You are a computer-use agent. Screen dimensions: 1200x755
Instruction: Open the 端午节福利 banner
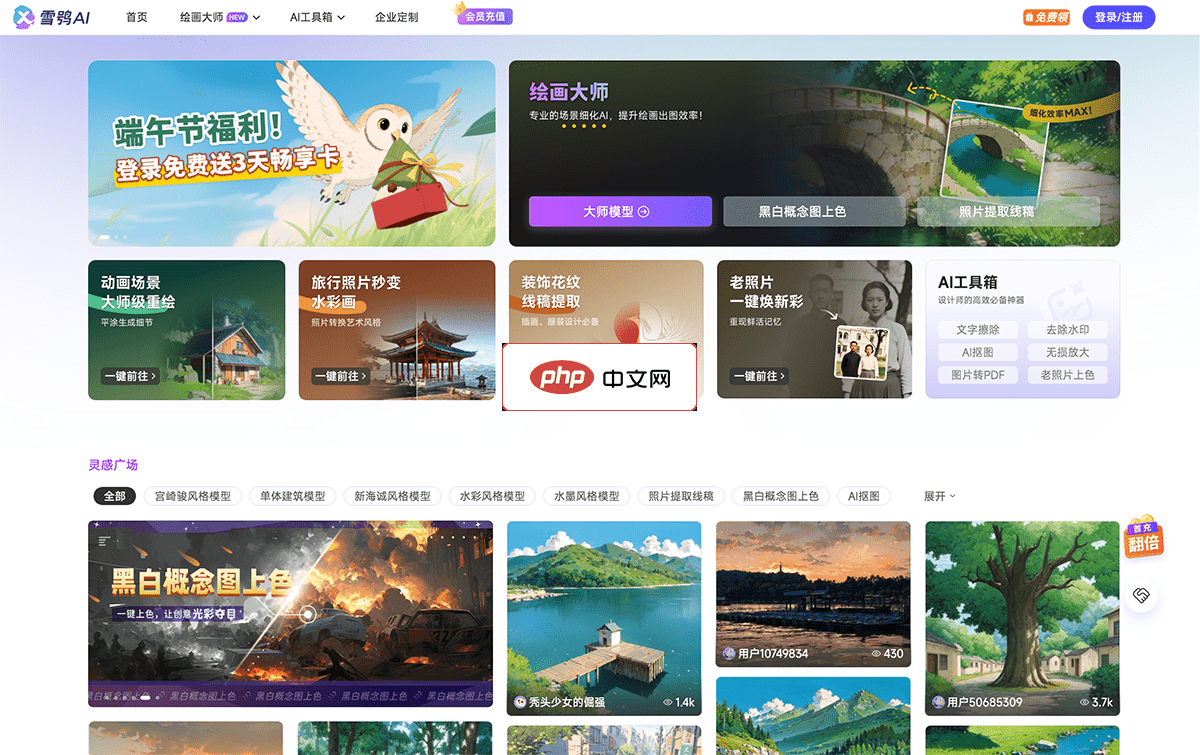coord(291,153)
